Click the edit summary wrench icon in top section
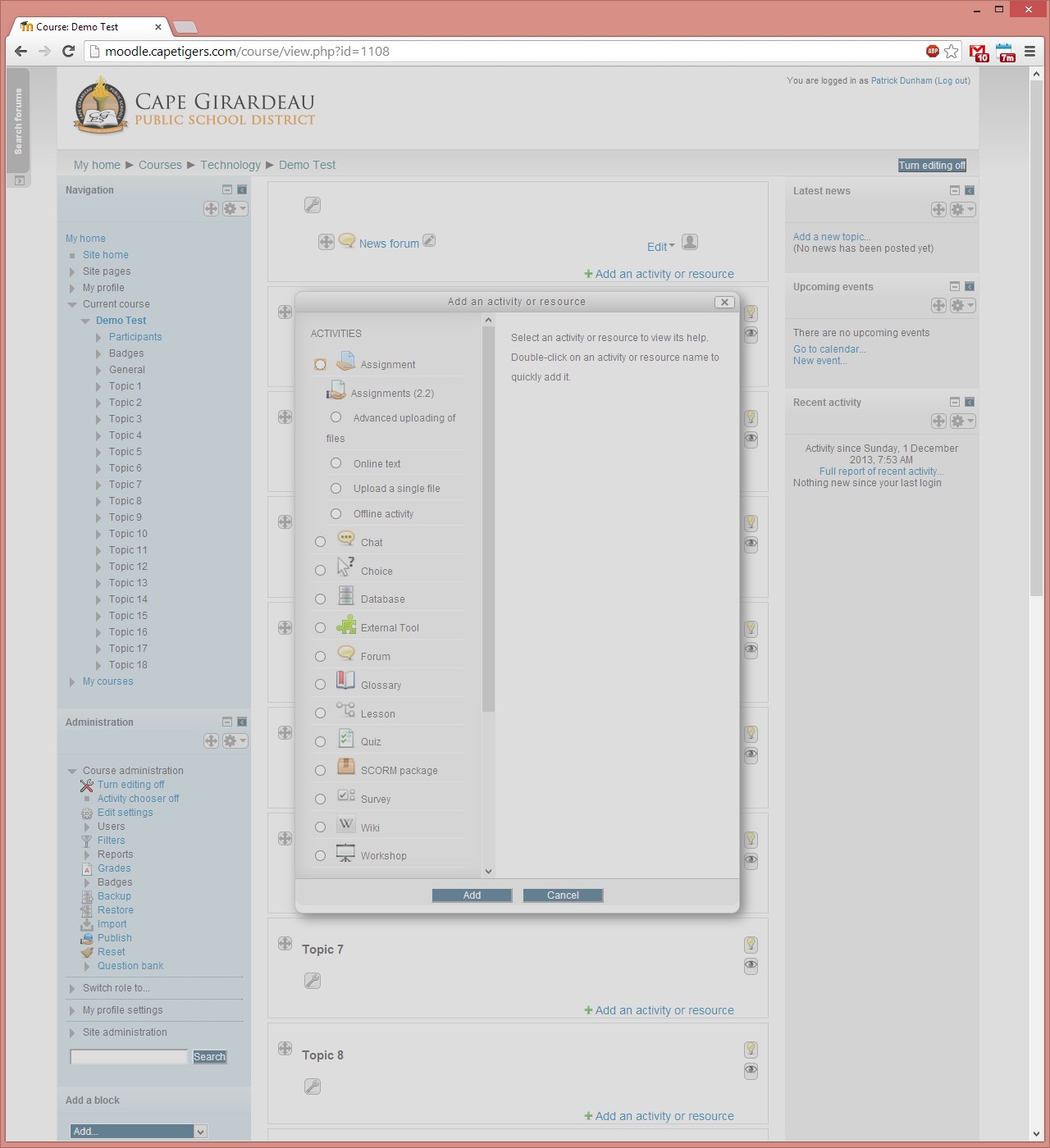The width and height of the screenshot is (1050, 1148). pos(313,205)
